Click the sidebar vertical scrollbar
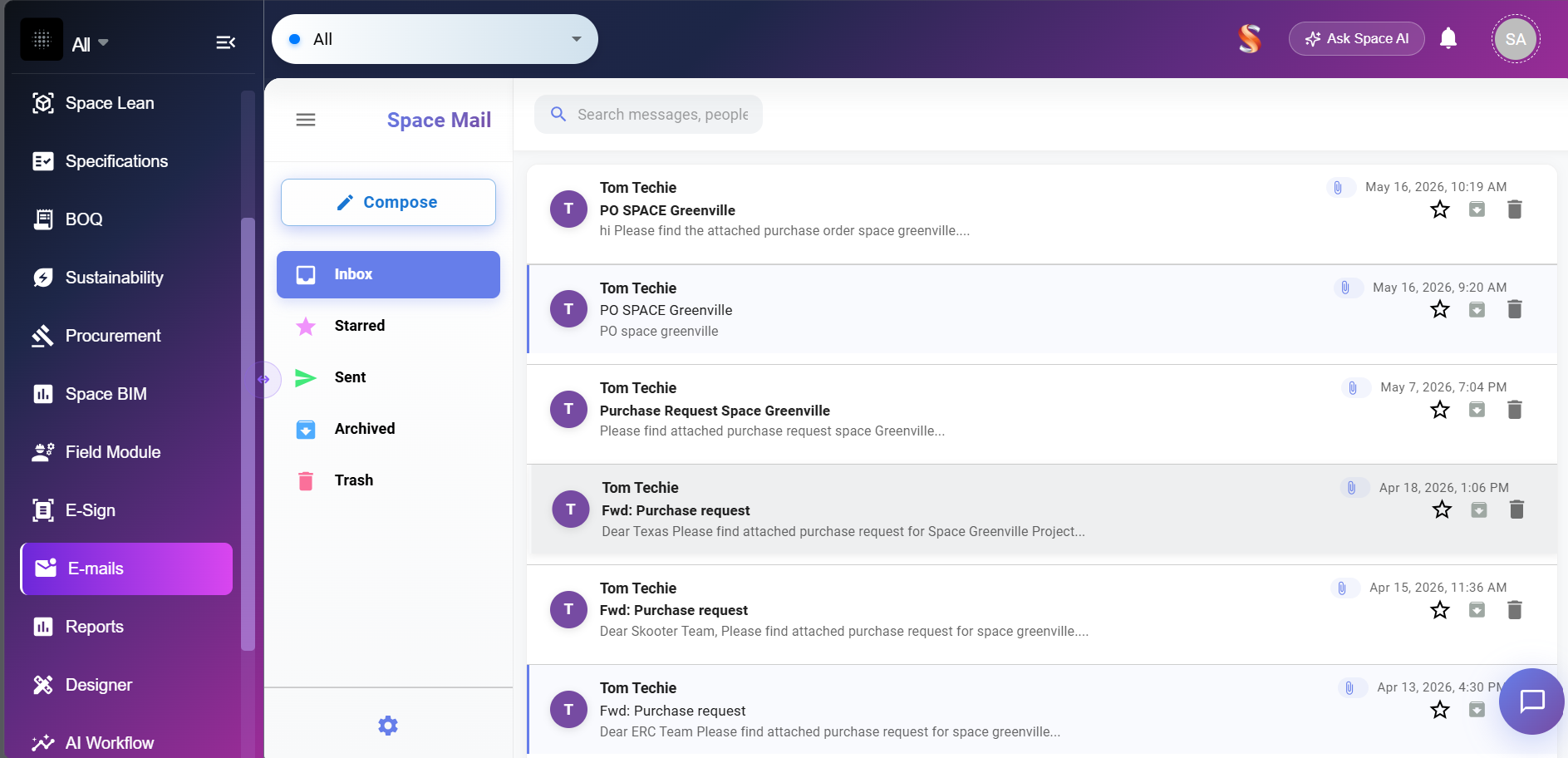Screen dimensions: 1568x758 point(247,432)
